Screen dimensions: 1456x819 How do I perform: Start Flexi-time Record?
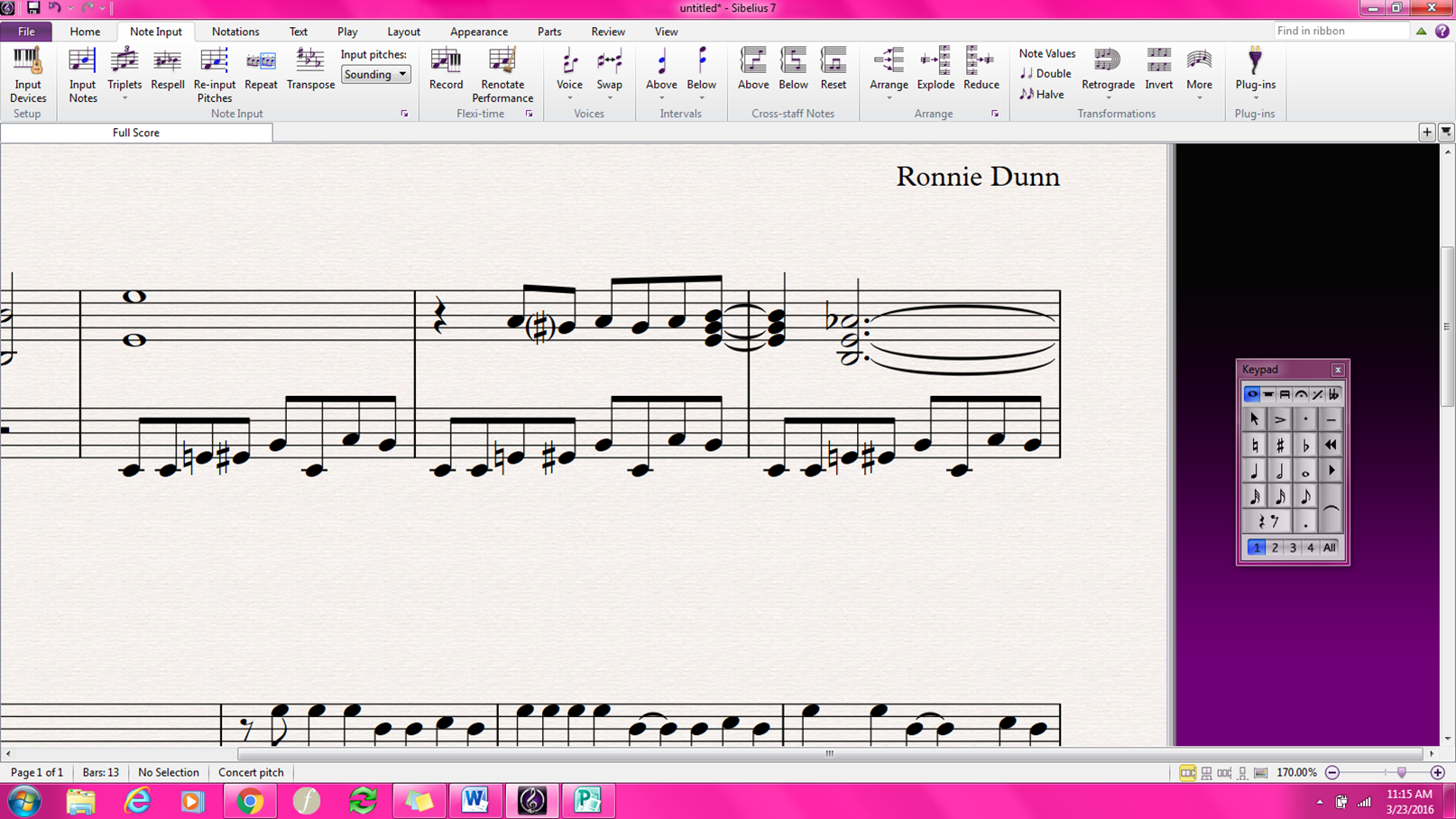446,70
